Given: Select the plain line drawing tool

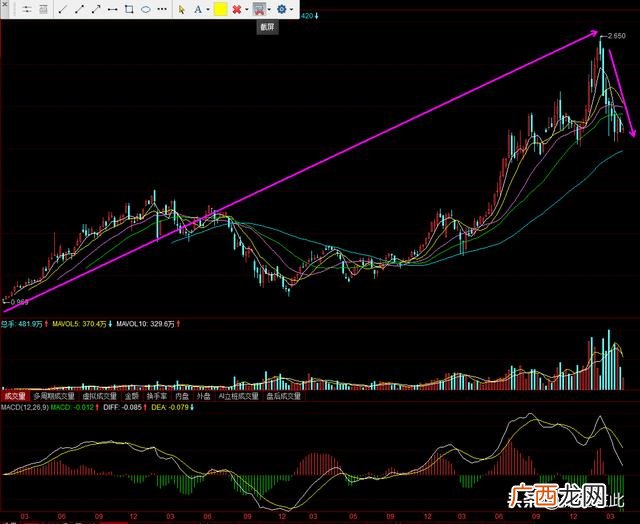Looking at the screenshot, I should coord(62,9).
